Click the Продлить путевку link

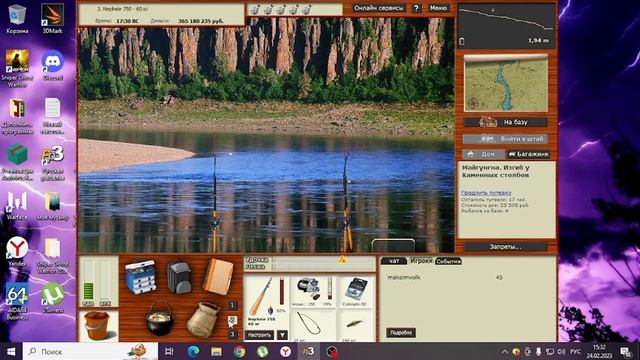(x=486, y=193)
